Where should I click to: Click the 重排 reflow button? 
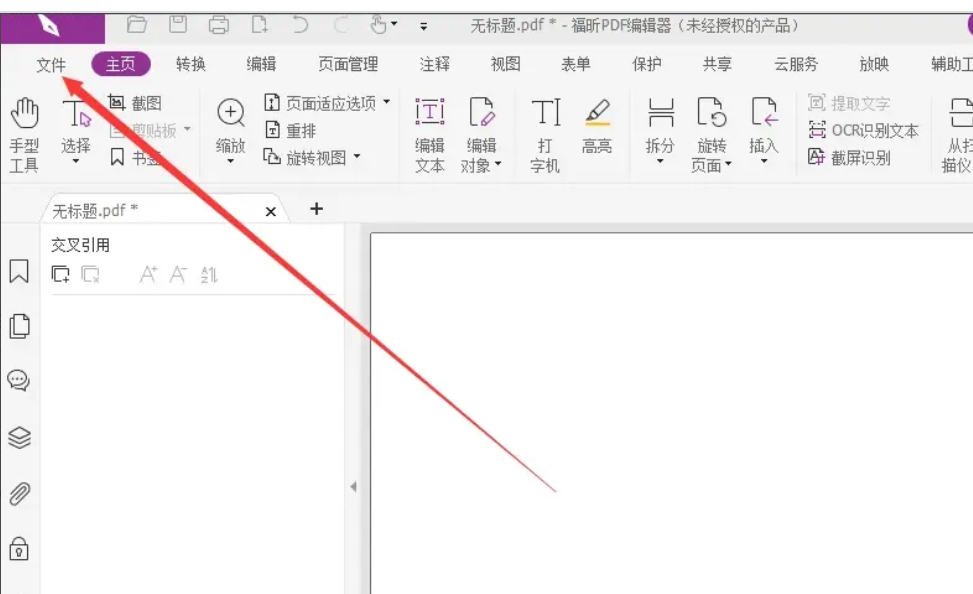(290, 130)
